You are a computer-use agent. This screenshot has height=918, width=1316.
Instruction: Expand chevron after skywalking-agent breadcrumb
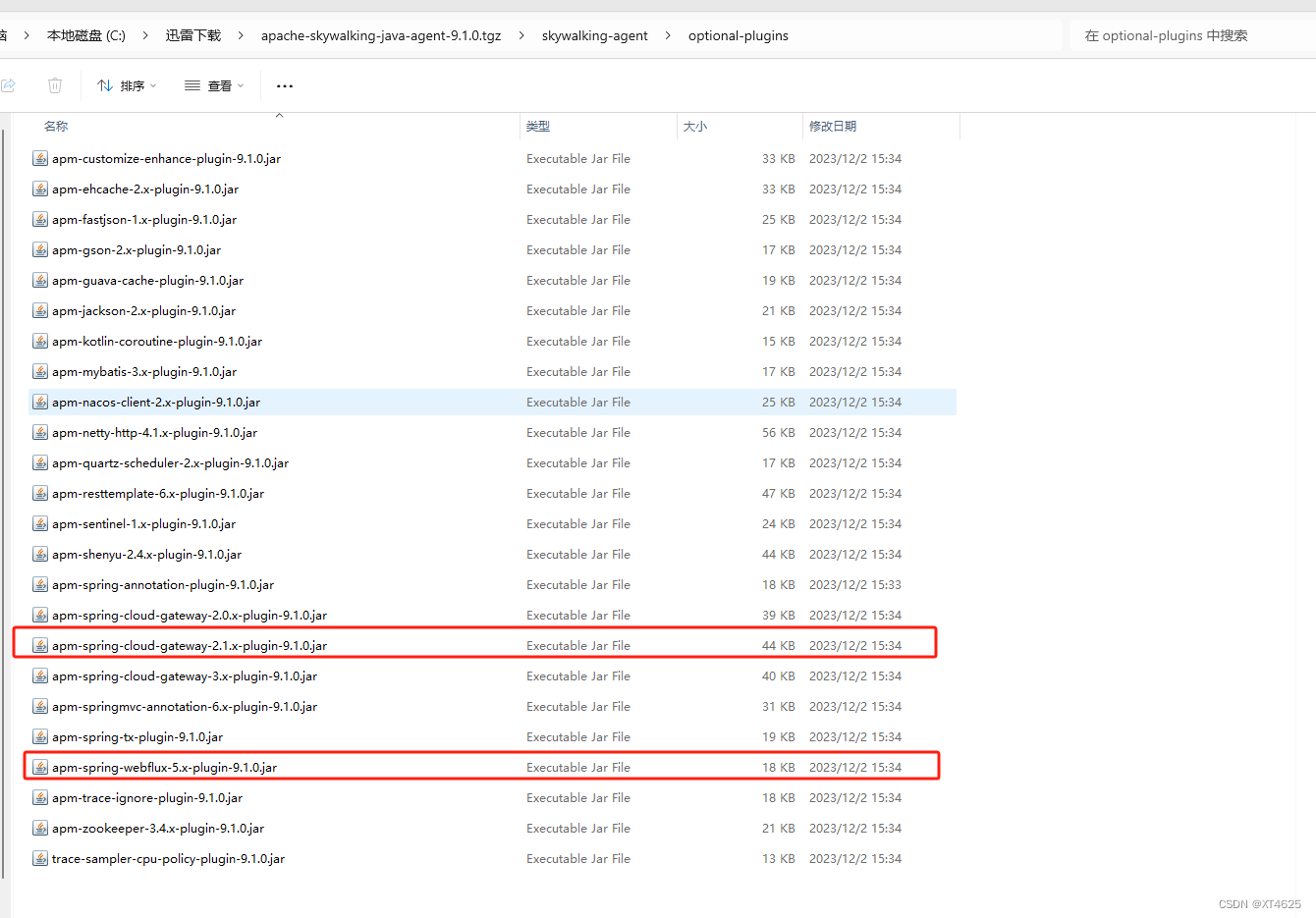[x=668, y=35]
